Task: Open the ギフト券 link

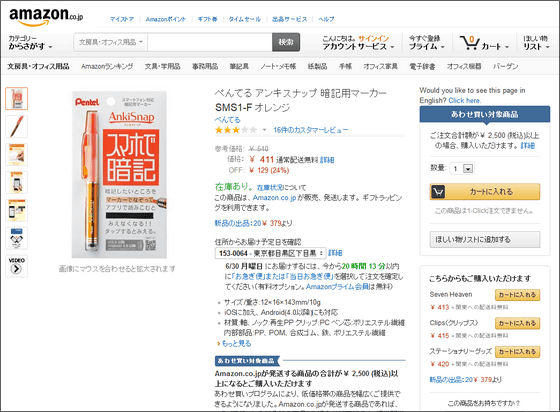Action: click(x=208, y=19)
